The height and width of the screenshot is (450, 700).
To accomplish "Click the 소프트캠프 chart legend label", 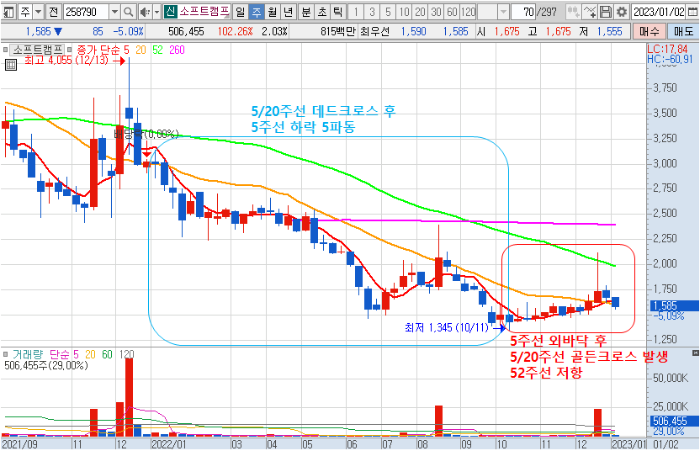I will (38, 50).
